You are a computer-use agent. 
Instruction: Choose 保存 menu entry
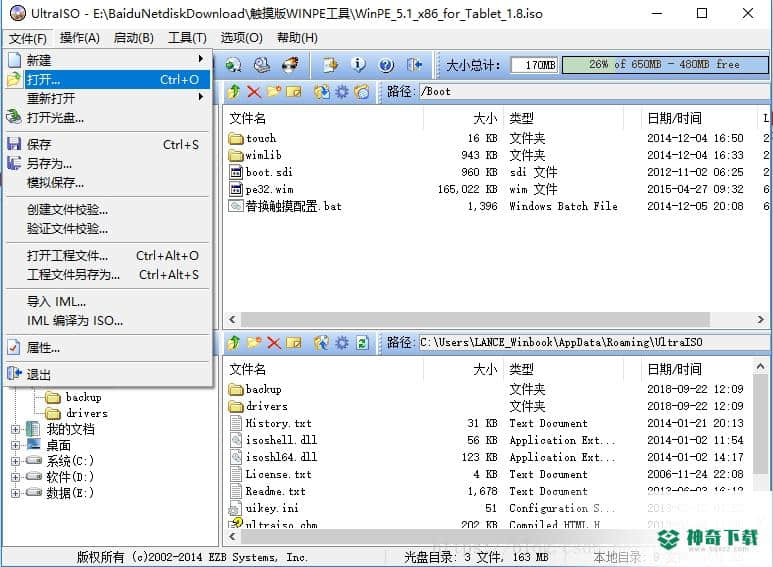pos(109,144)
